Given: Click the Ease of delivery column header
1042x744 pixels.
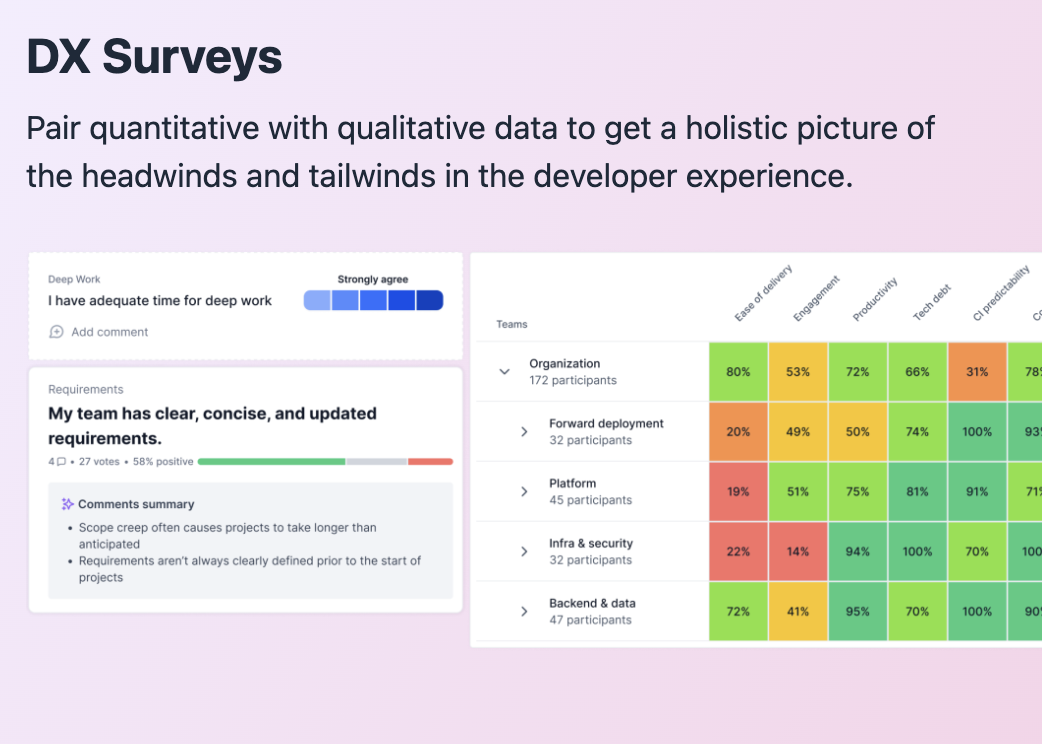Looking at the screenshot, I should coord(762,293).
